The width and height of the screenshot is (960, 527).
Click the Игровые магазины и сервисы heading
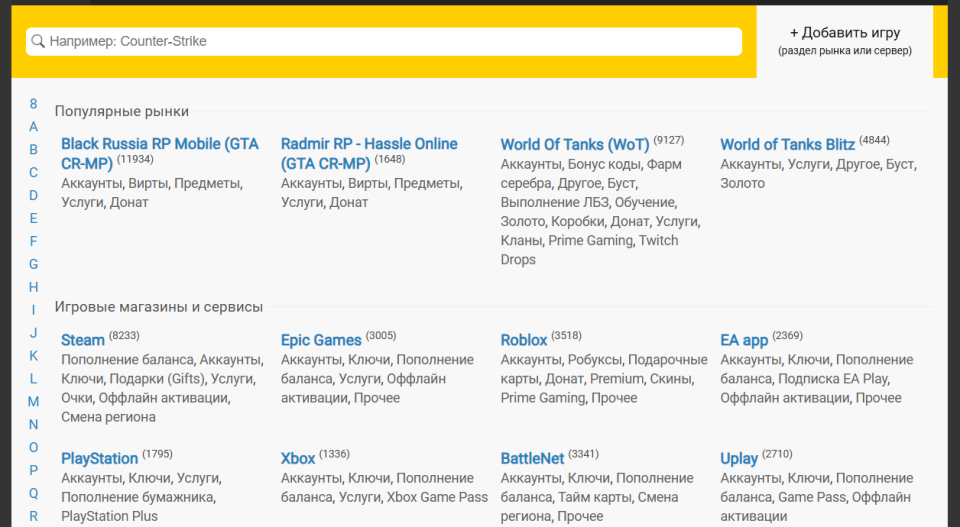[x=159, y=307]
